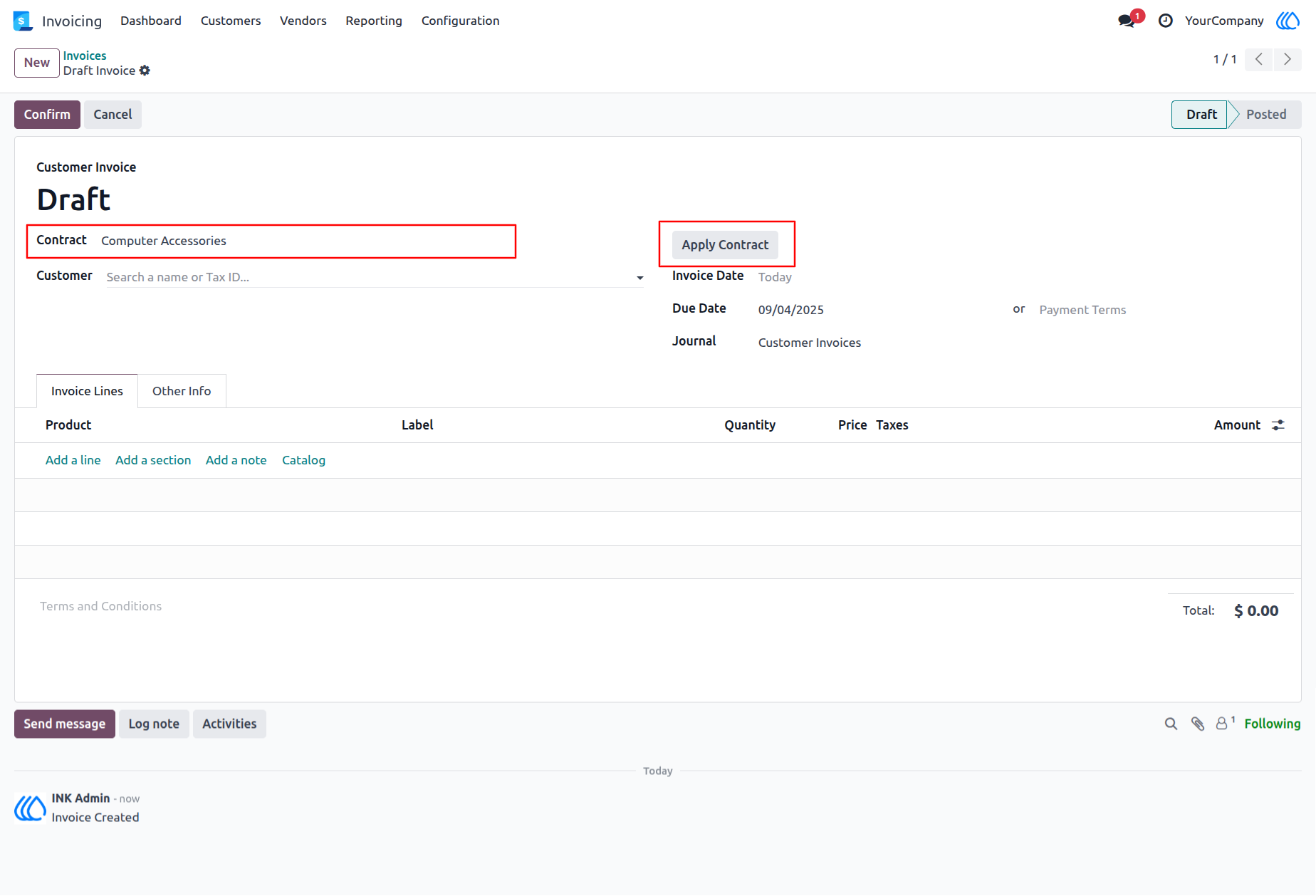This screenshot has width=1316, height=896.
Task: Go to the previous record arrow
Action: pos(1259,59)
